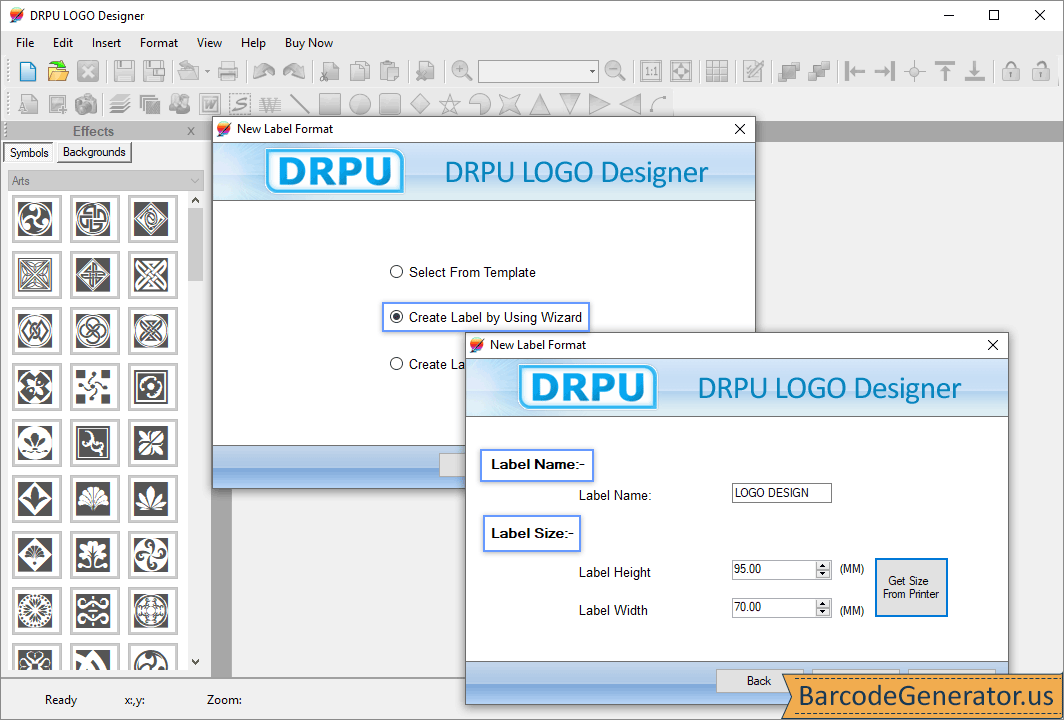Open the Help menu
Image resolution: width=1064 pixels, height=720 pixels.
[253, 43]
